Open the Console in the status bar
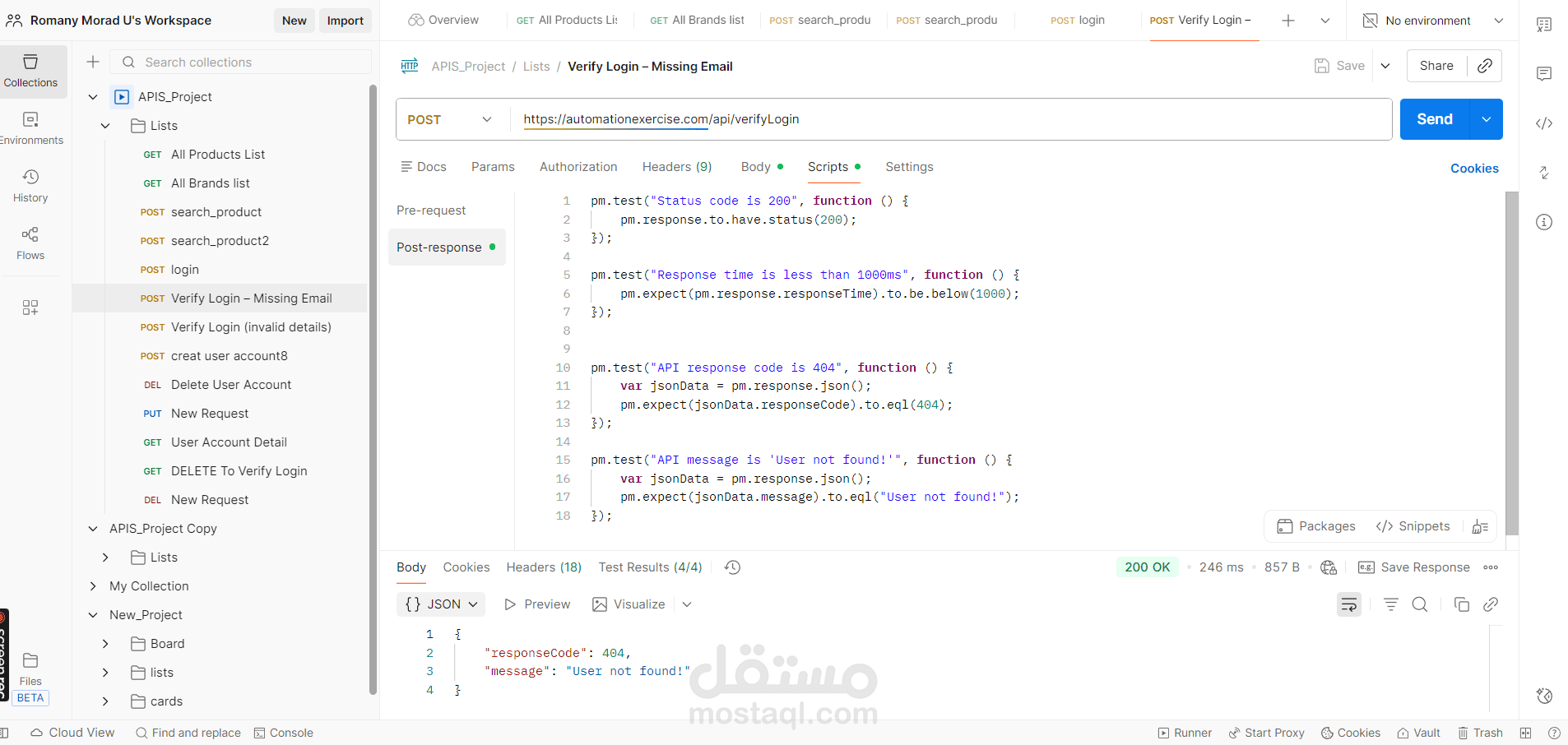Image resolution: width=1568 pixels, height=745 pixels. (284, 733)
